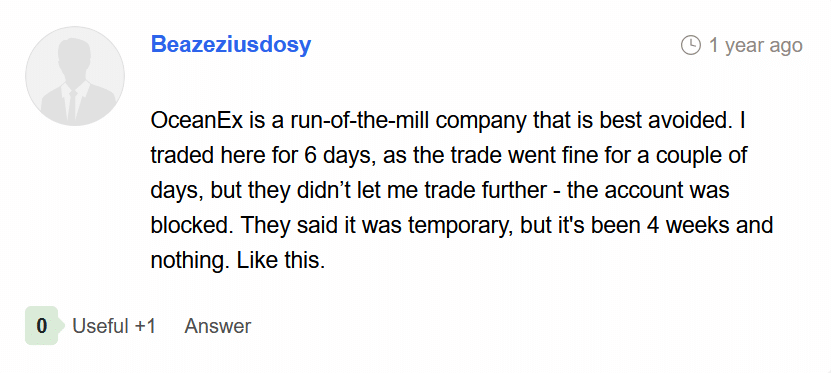The image size is (831, 373).
Task: Click the clock icon beside the timestamp
Action: (691, 45)
